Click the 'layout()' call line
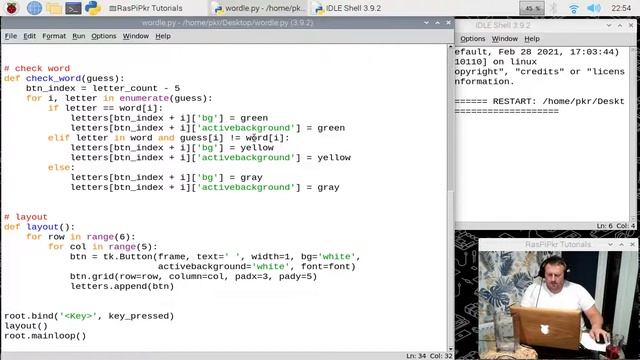The width and height of the screenshot is (640, 360). click(x=26, y=326)
